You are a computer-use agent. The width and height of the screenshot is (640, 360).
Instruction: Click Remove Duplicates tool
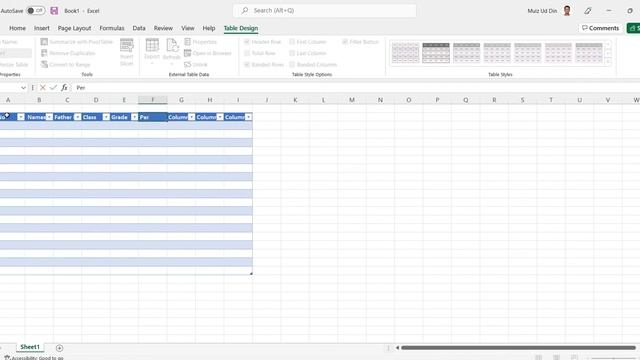coord(68,53)
